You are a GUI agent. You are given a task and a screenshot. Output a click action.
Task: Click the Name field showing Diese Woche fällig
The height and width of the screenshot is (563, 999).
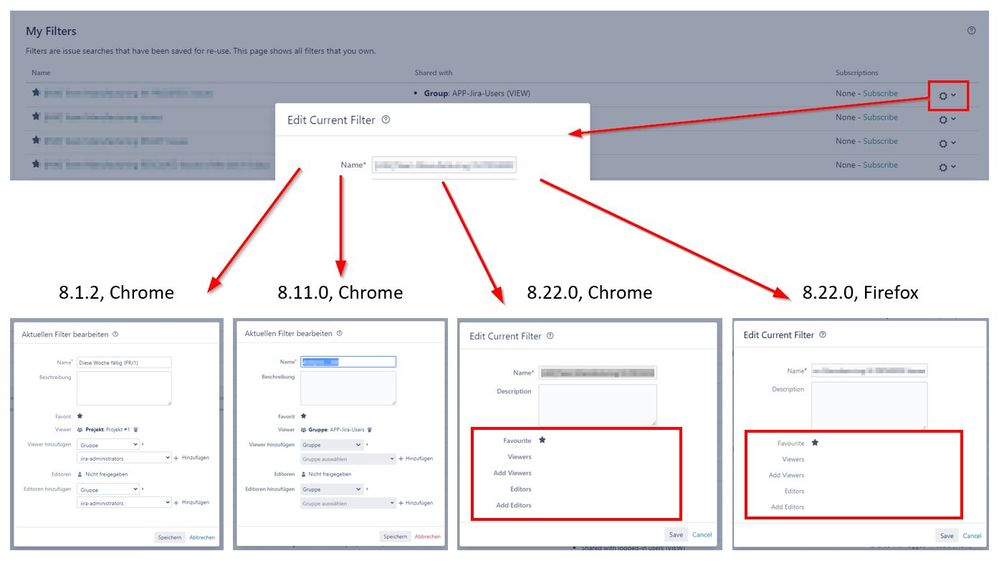pos(124,362)
